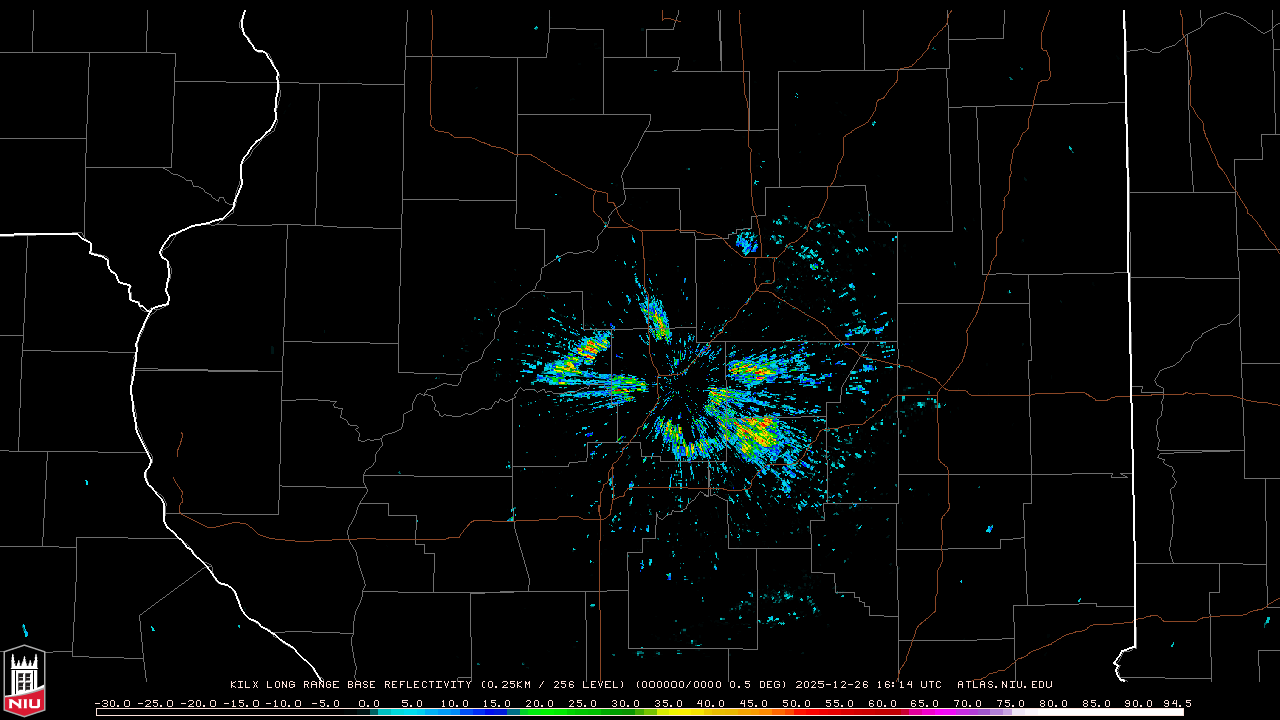Click the NIU logo in bottom-left corner
The width and height of the screenshot is (1280, 720).
tap(24, 681)
